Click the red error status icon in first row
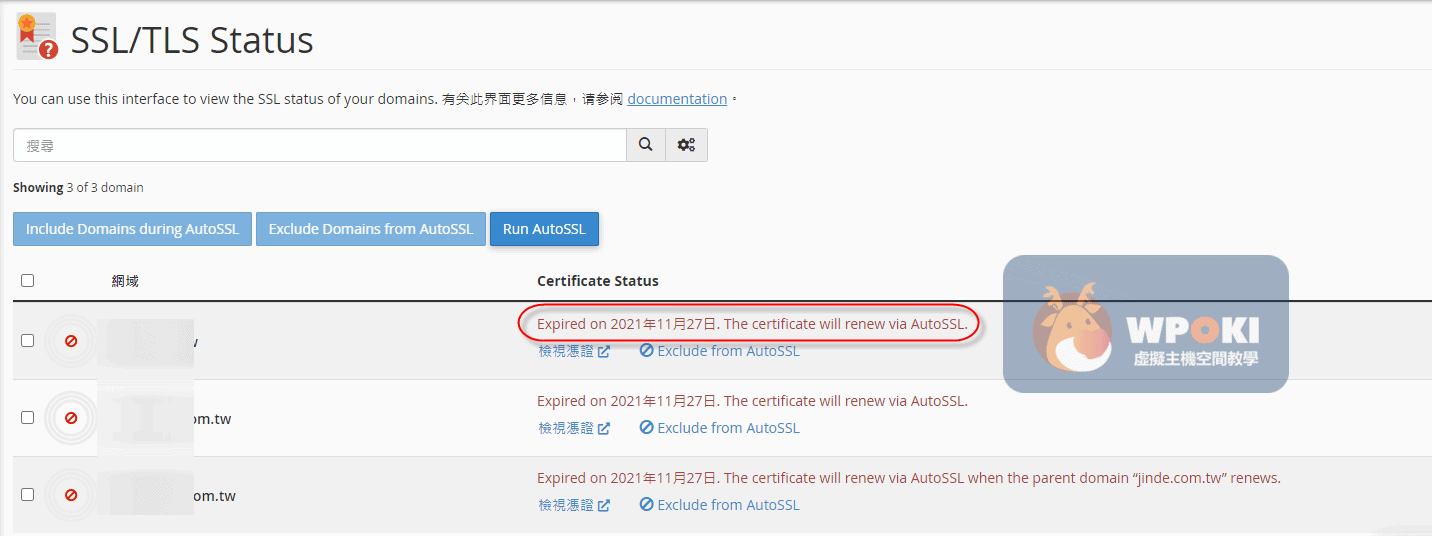Viewport: 1432px width, 536px height. [71, 341]
